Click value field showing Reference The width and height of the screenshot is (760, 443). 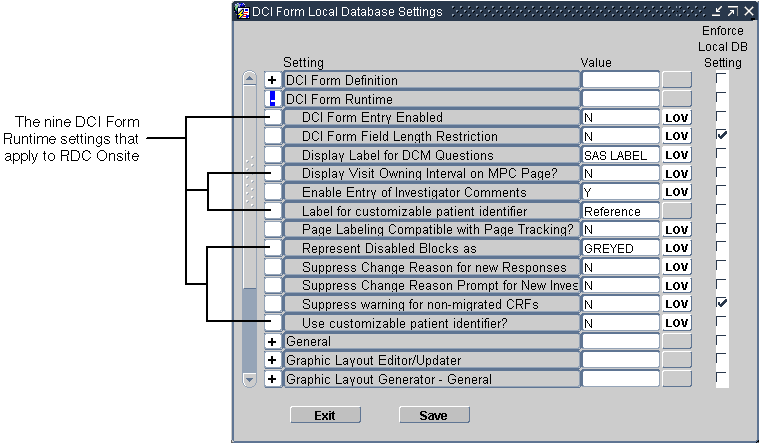[620, 211]
